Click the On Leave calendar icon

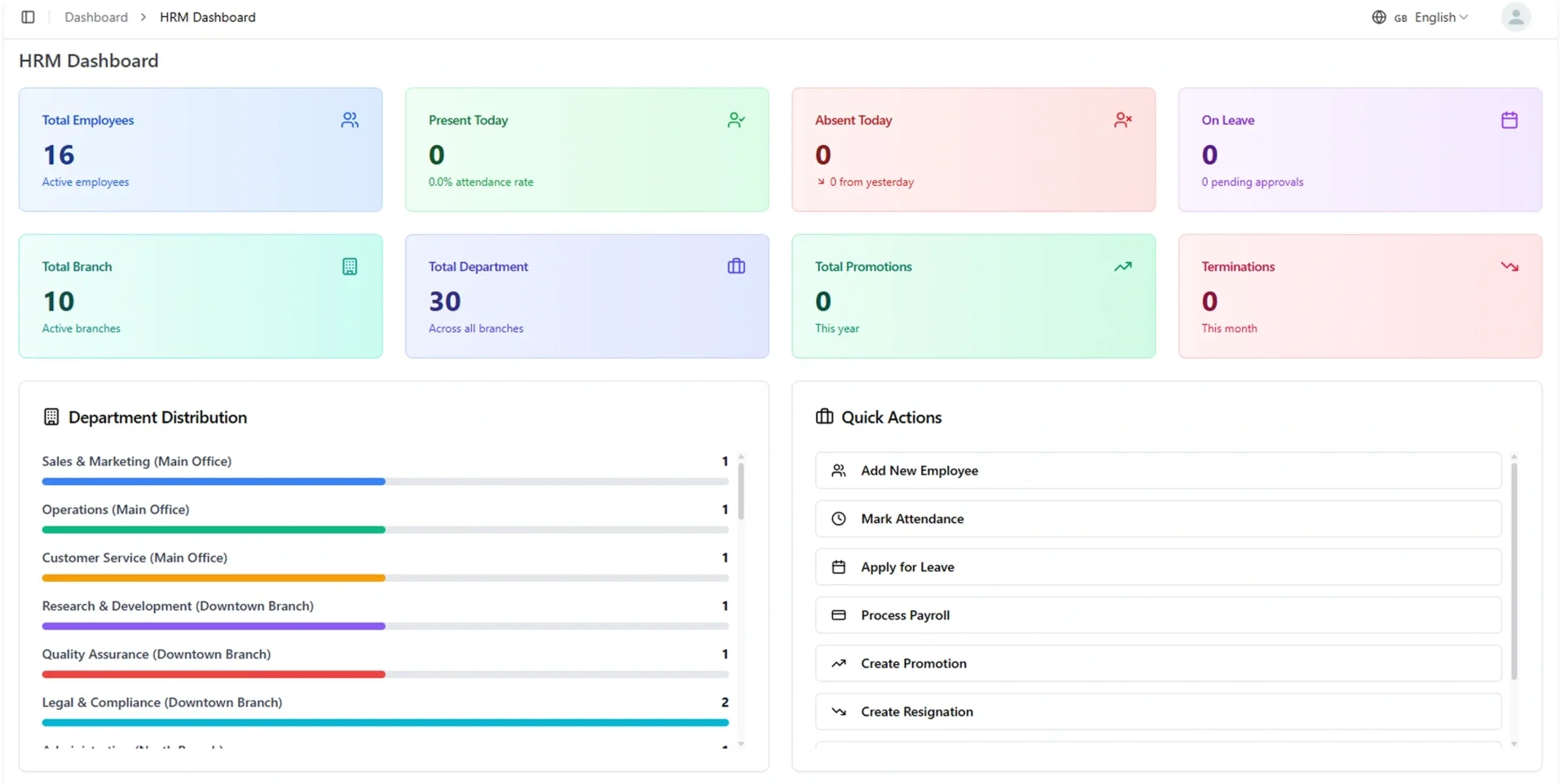pos(1509,120)
